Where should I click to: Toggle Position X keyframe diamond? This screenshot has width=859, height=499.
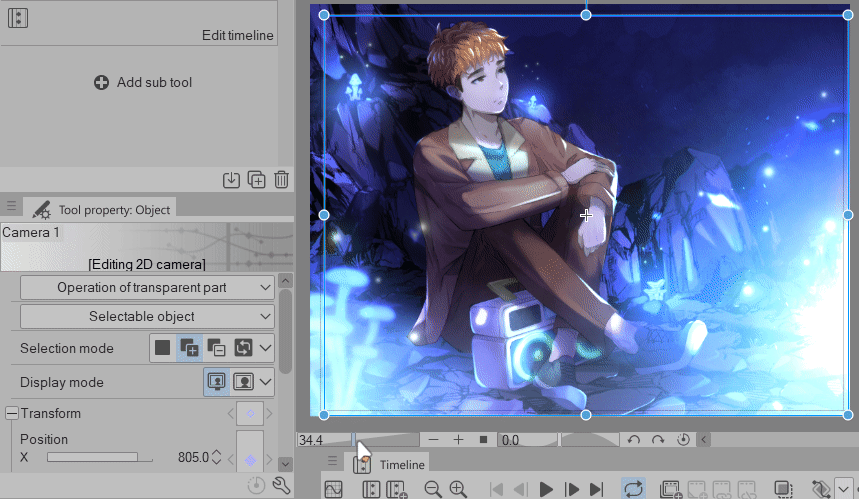tap(250, 460)
